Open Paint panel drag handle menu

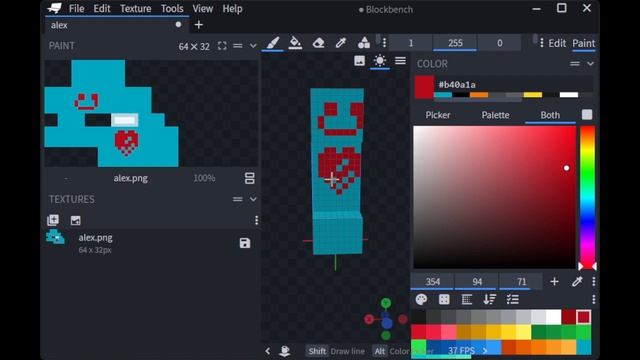[x=238, y=46]
